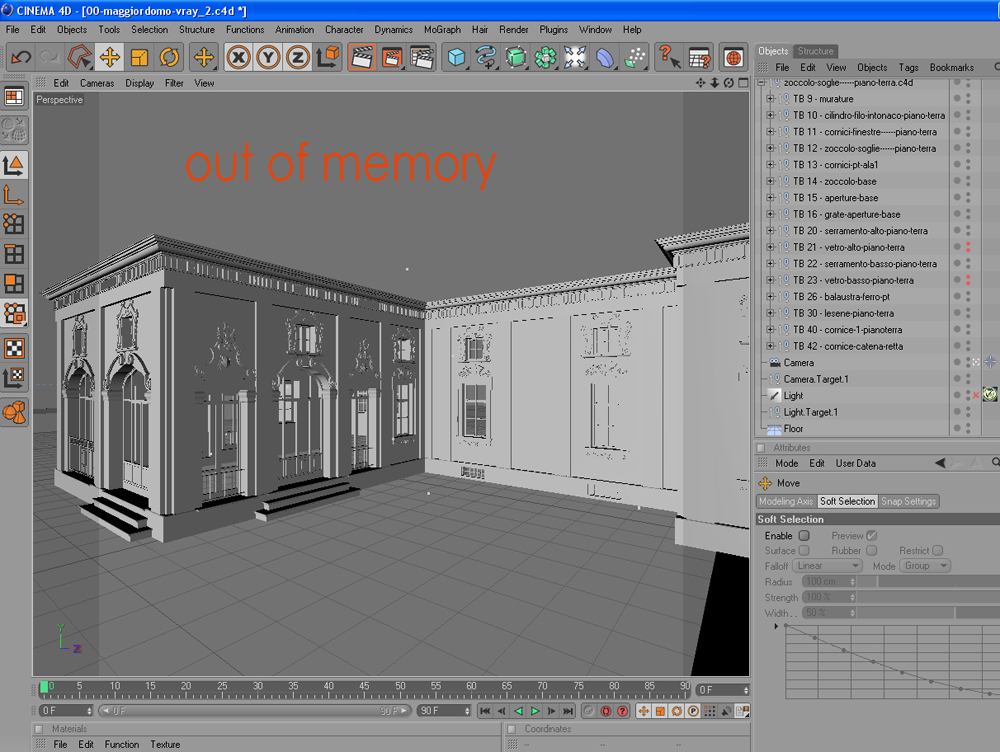Screen dimensions: 1000x752
Task: Toggle Y axis lock
Action: (268, 58)
